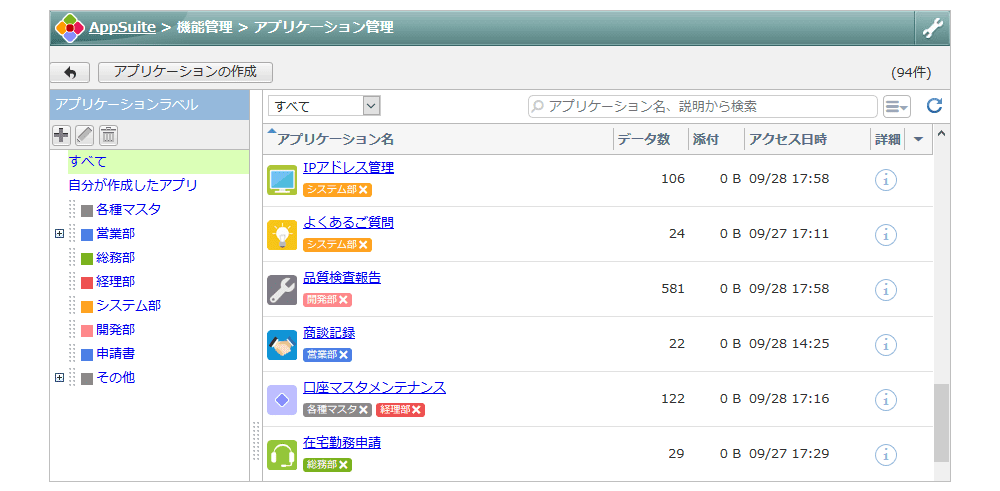Open the list view options menu
The image size is (1000, 491).
point(896,106)
